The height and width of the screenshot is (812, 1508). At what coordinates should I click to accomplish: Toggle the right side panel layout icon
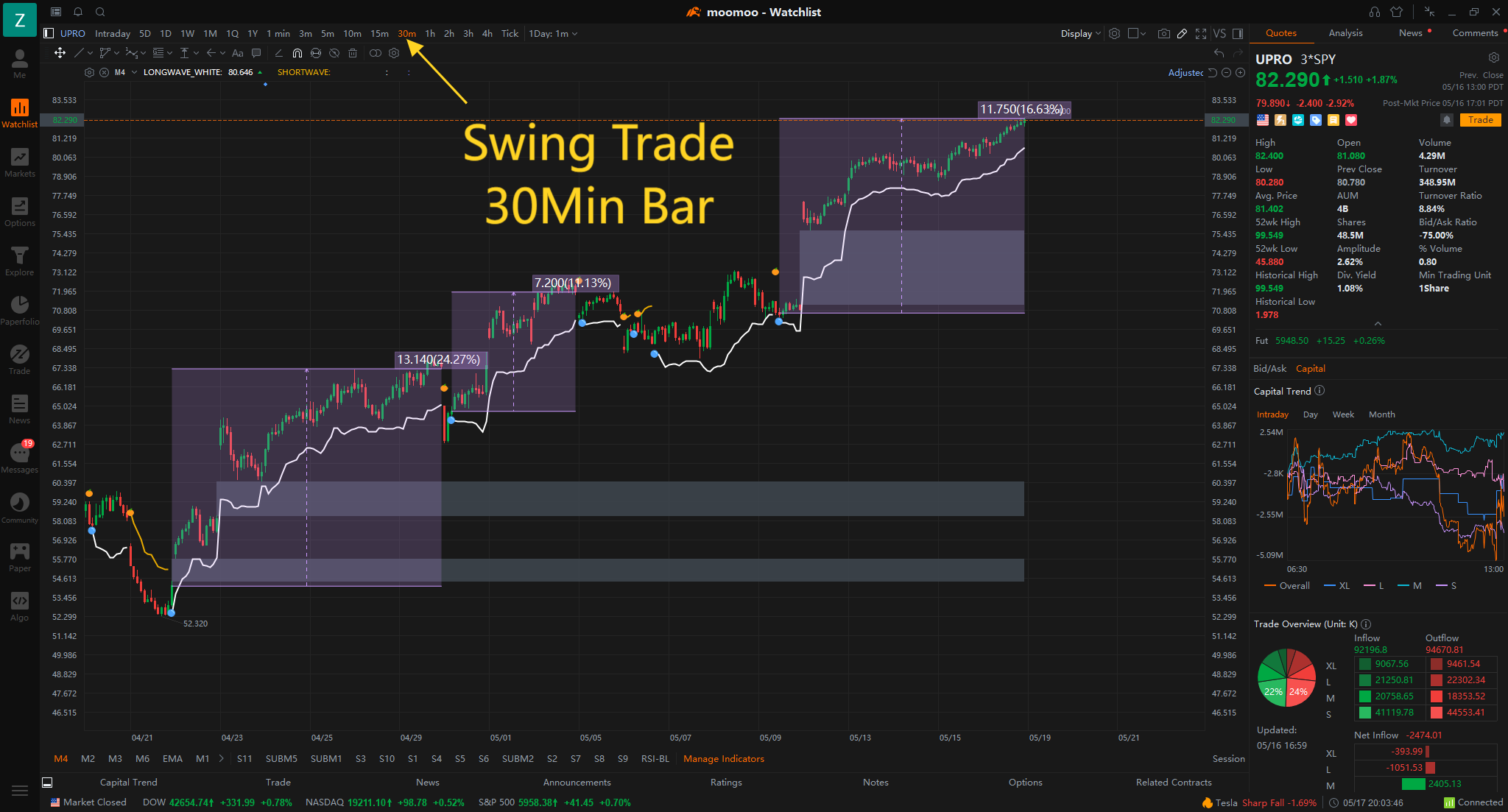(1238, 33)
